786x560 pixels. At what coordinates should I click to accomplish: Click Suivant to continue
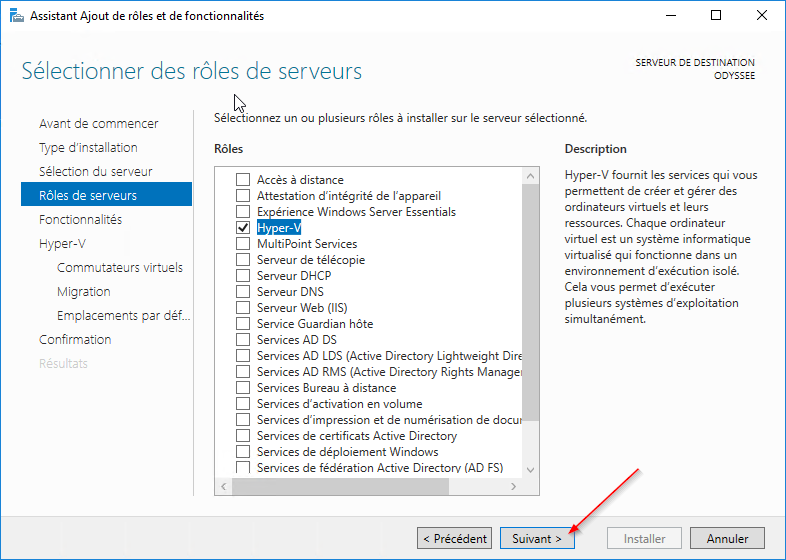tap(537, 538)
